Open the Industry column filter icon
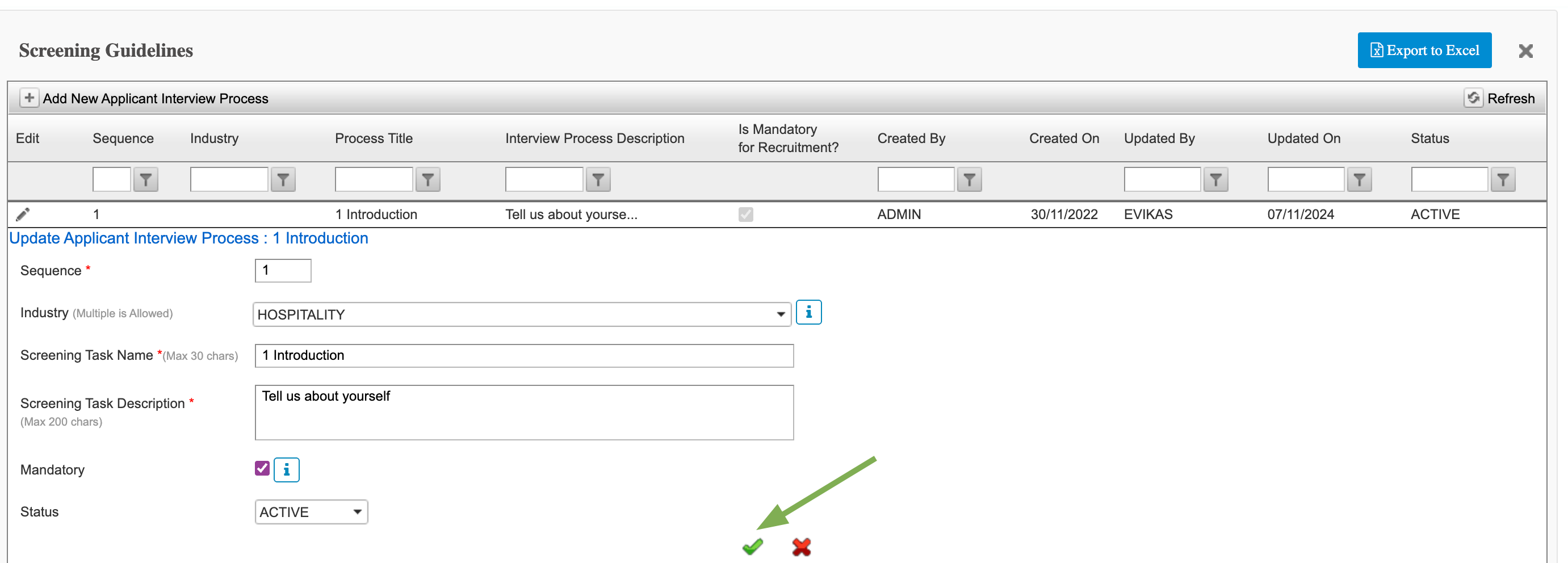This screenshot has width=1568, height=563. [x=283, y=179]
